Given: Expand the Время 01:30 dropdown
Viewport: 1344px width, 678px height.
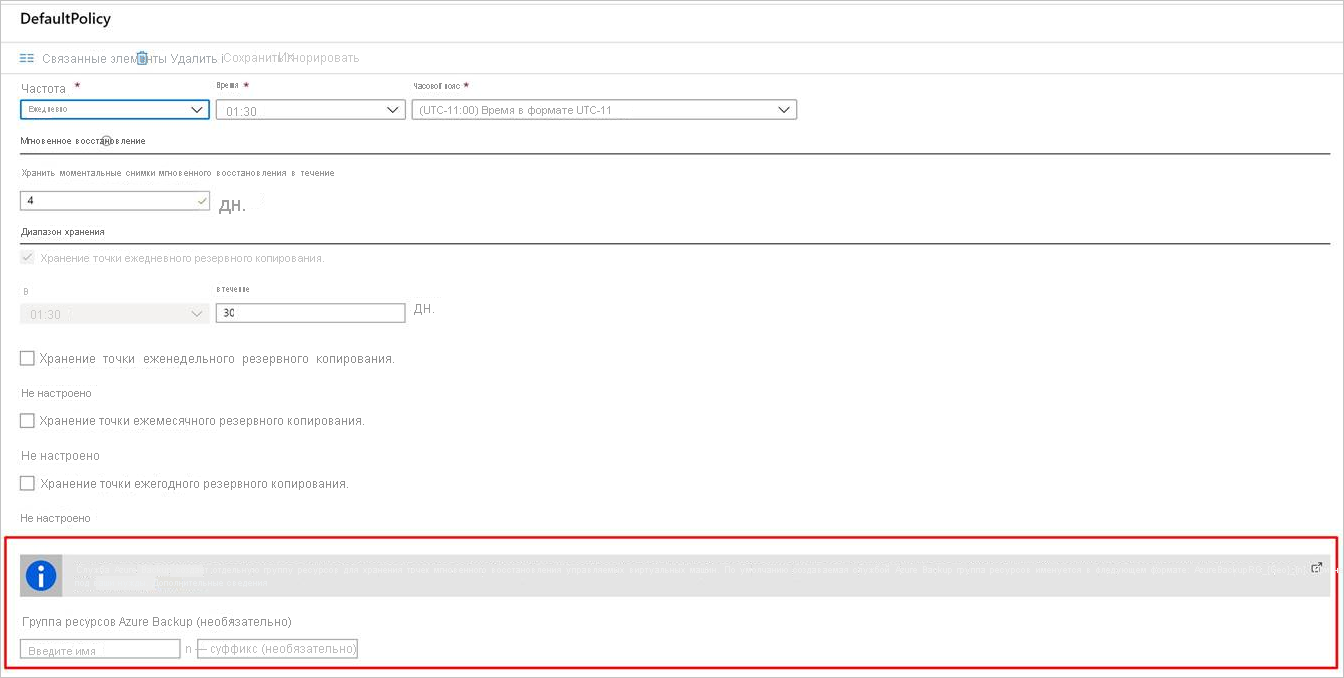Looking at the screenshot, I should coord(309,111).
